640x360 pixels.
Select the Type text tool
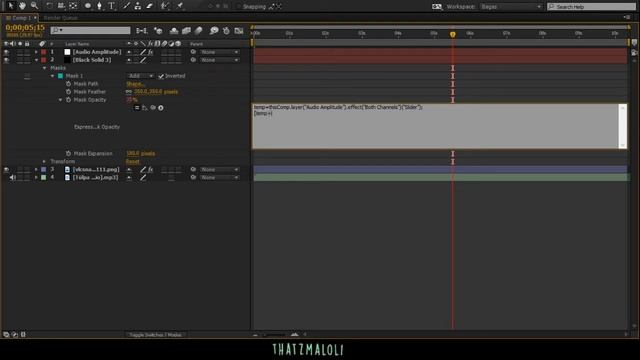[x=111, y=6]
